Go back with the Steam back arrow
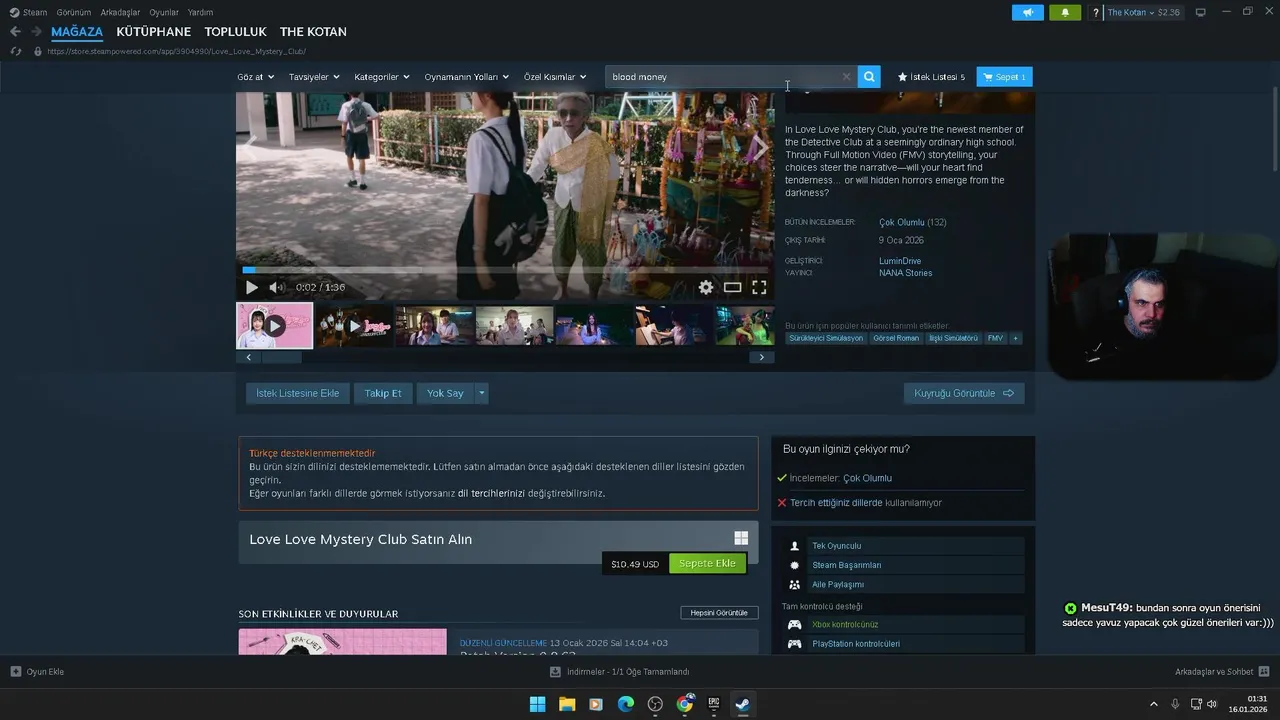 coord(15,32)
